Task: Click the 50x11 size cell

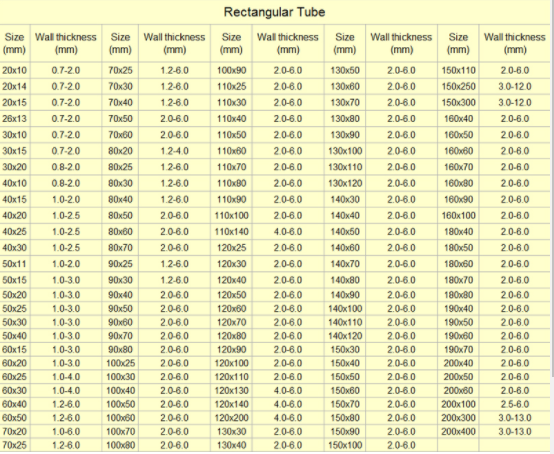Action: click(14, 264)
